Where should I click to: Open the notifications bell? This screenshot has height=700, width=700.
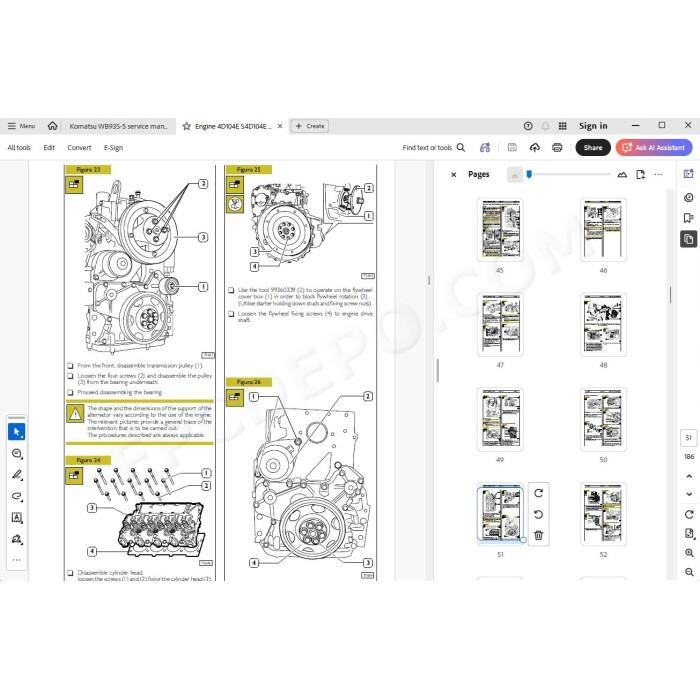545,126
